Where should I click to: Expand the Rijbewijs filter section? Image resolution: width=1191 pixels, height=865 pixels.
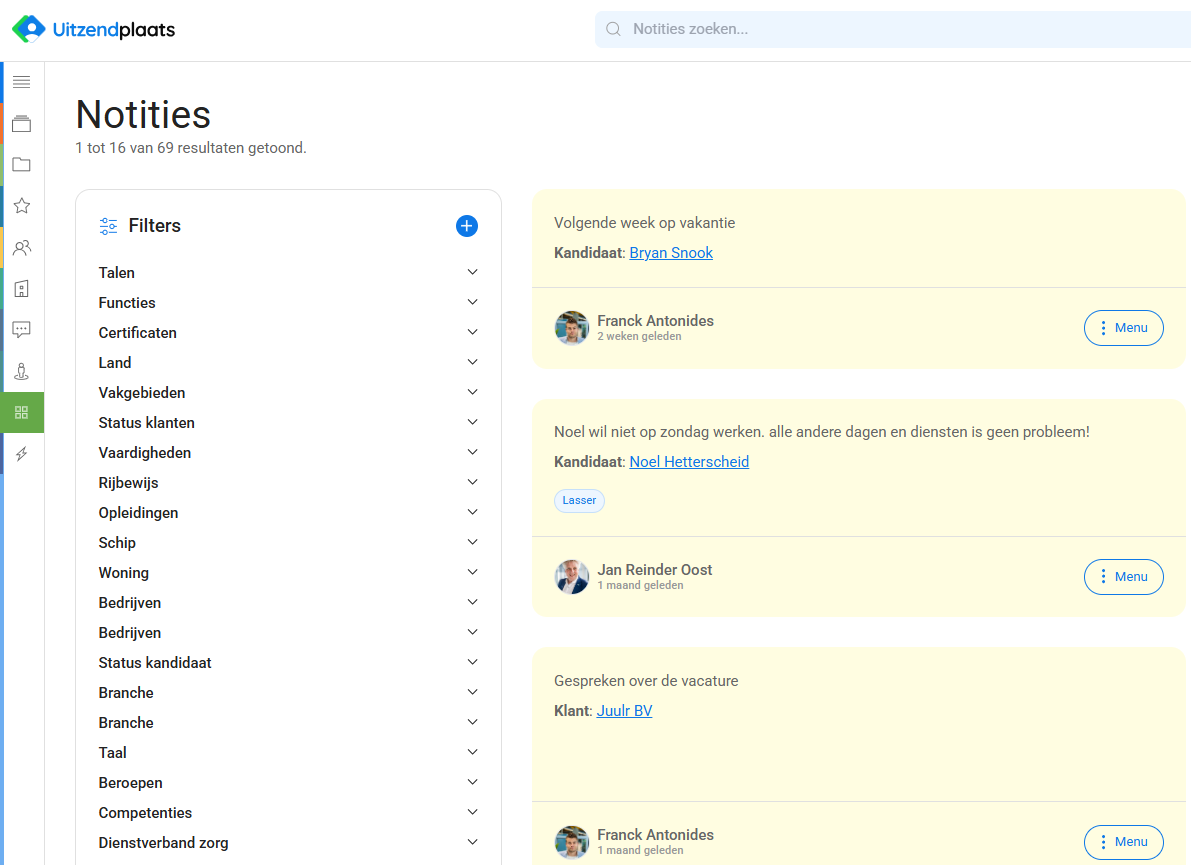pos(288,483)
